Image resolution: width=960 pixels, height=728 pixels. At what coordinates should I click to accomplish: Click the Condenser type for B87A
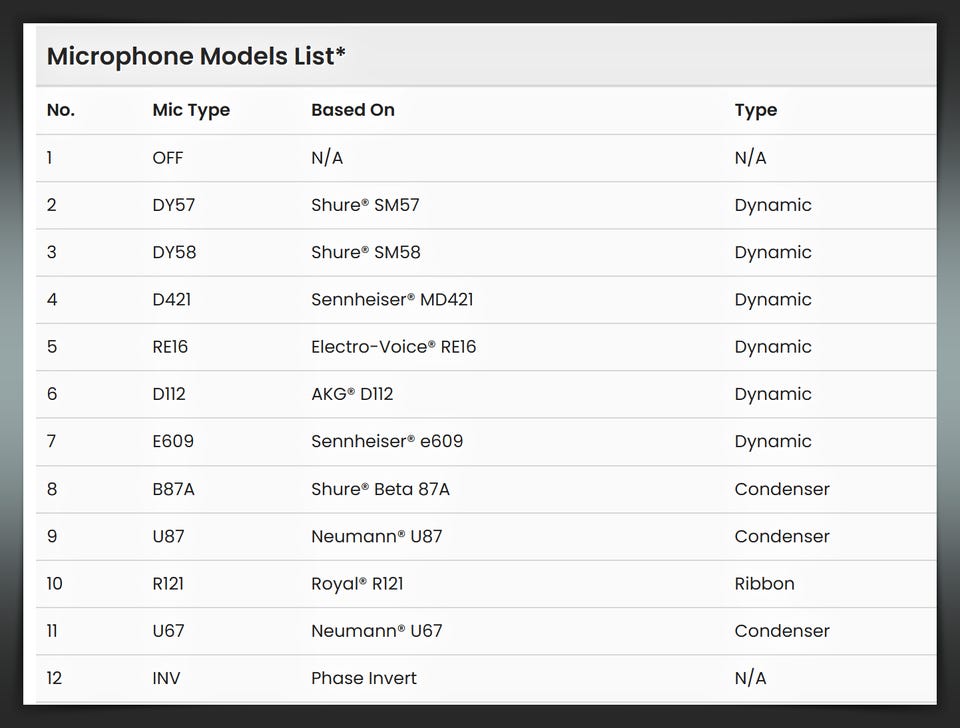coord(782,489)
